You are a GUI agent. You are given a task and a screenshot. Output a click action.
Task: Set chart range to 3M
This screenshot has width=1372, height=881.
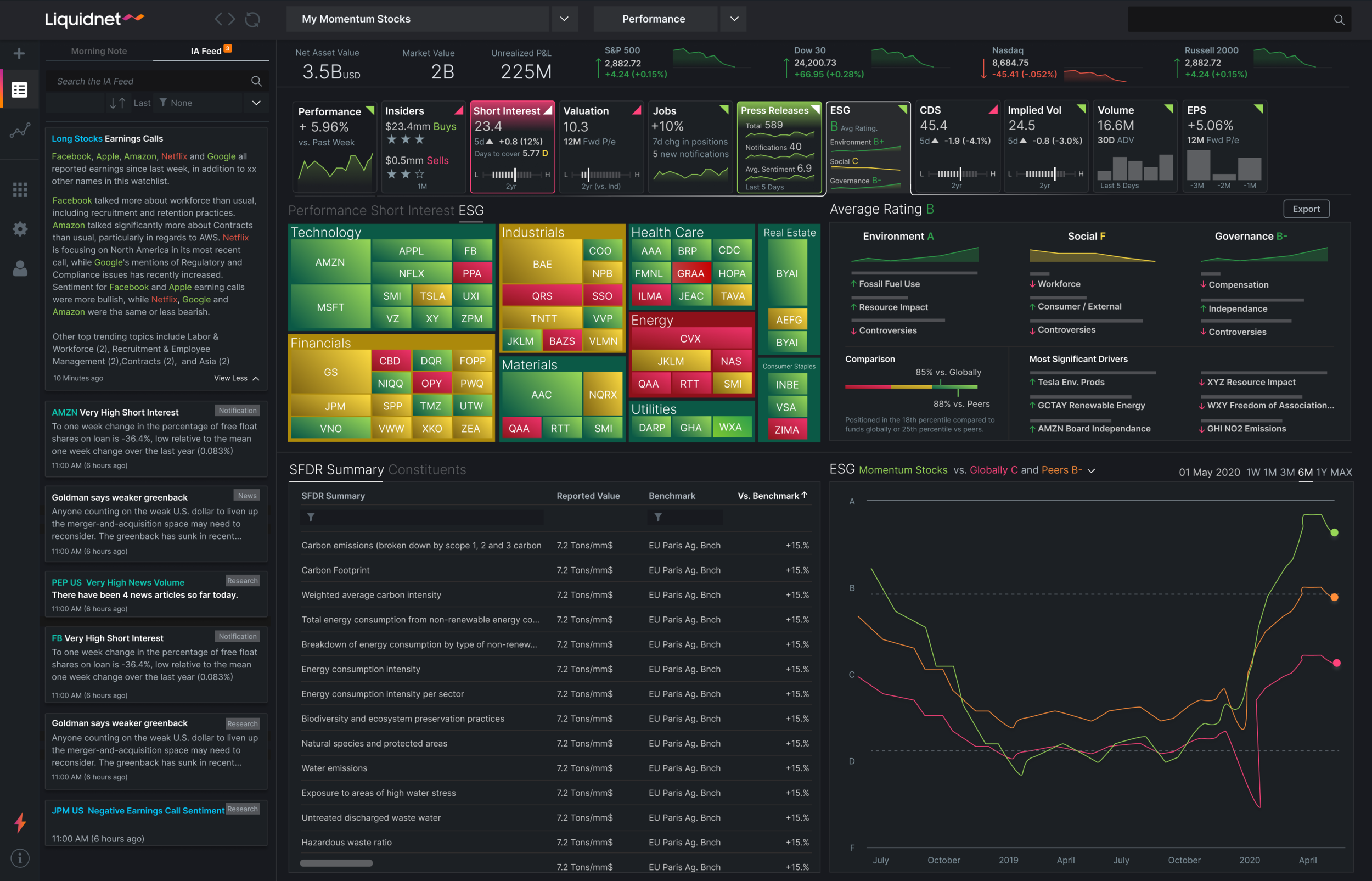(x=1287, y=472)
